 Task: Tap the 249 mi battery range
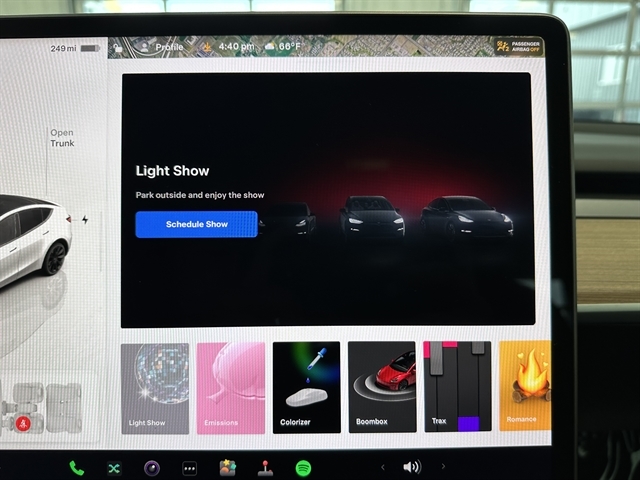pyautogui.click(x=63, y=49)
